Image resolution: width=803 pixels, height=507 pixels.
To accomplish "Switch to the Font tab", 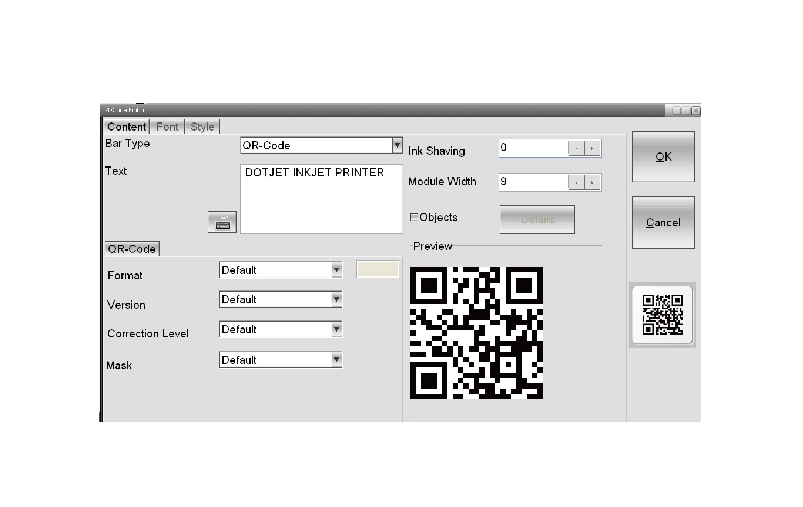I will [x=167, y=126].
